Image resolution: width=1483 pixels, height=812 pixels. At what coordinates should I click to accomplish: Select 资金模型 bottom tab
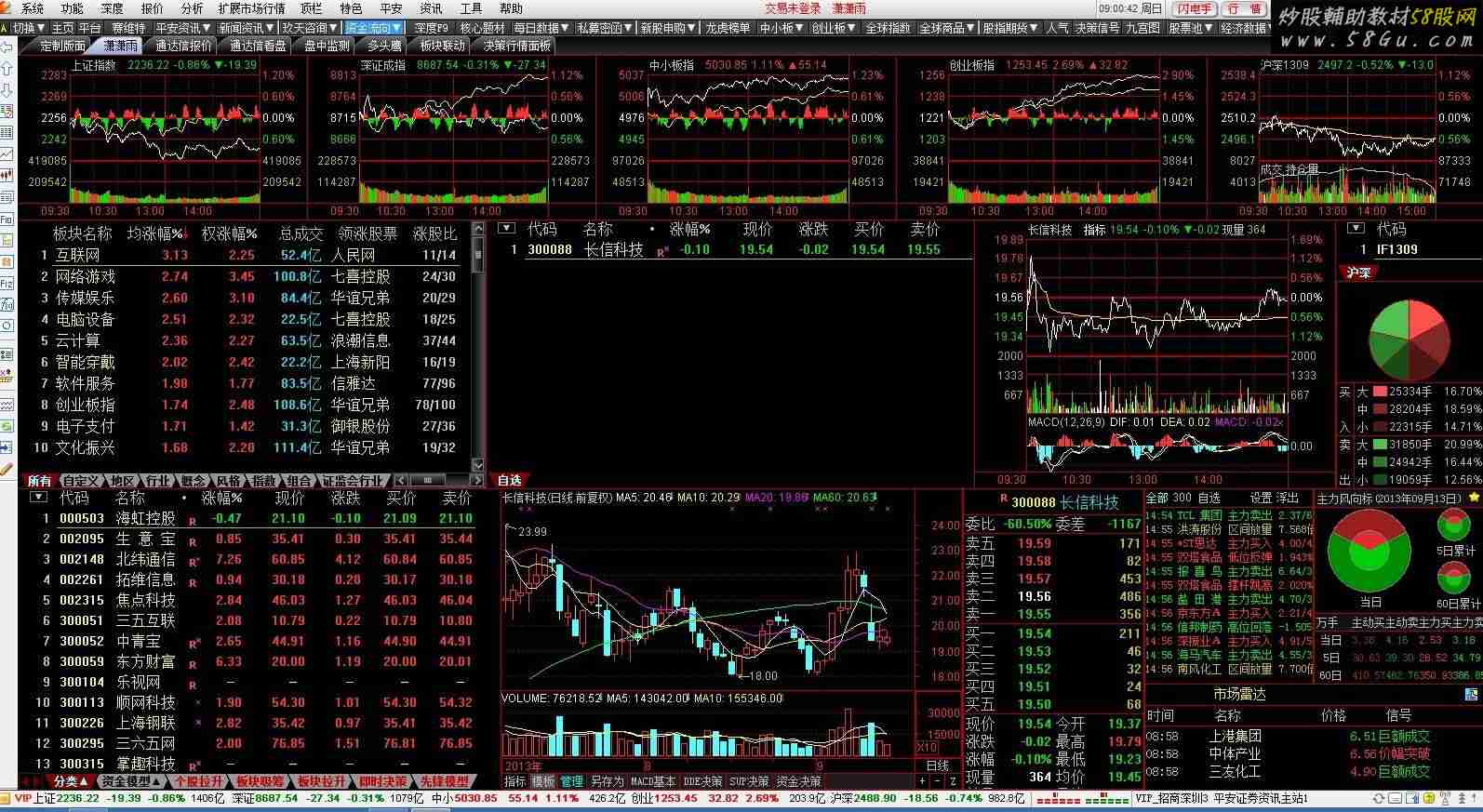[130, 781]
